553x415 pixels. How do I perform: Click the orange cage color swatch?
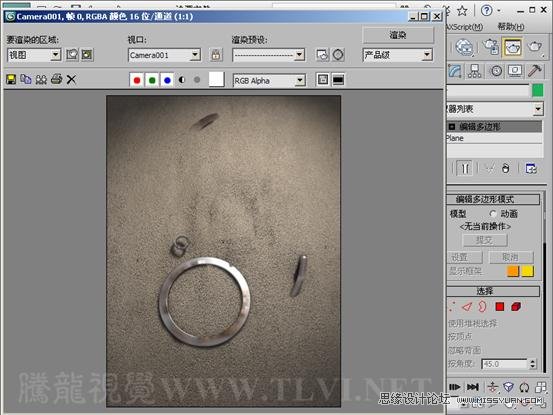(513, 271)
